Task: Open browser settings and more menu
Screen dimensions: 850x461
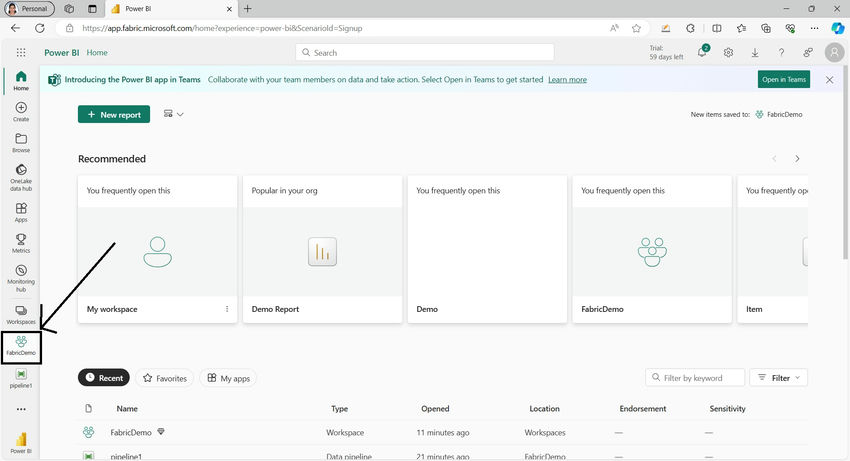Action: tap(814, 28)
